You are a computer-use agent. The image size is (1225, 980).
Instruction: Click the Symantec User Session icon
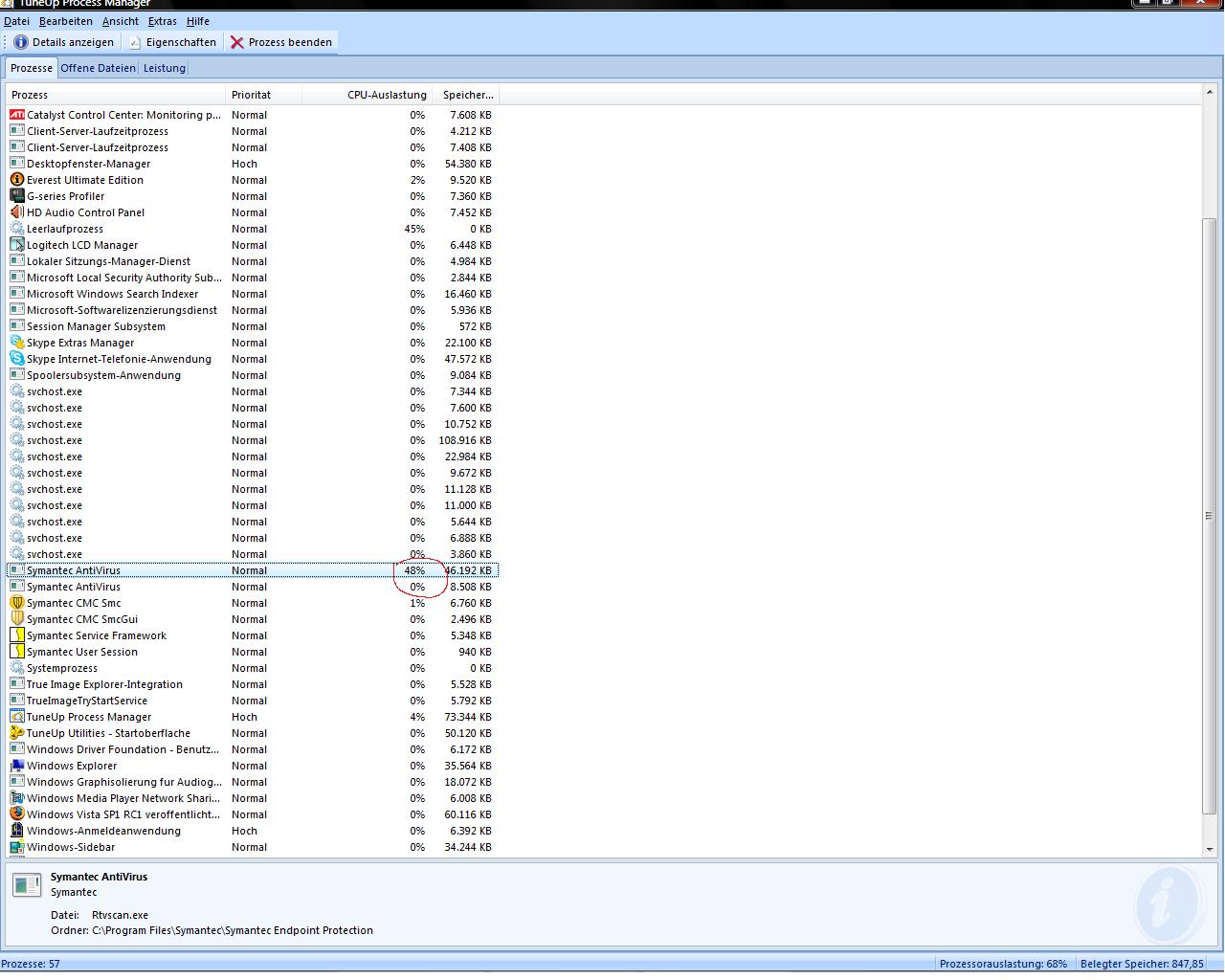point(16,652)
